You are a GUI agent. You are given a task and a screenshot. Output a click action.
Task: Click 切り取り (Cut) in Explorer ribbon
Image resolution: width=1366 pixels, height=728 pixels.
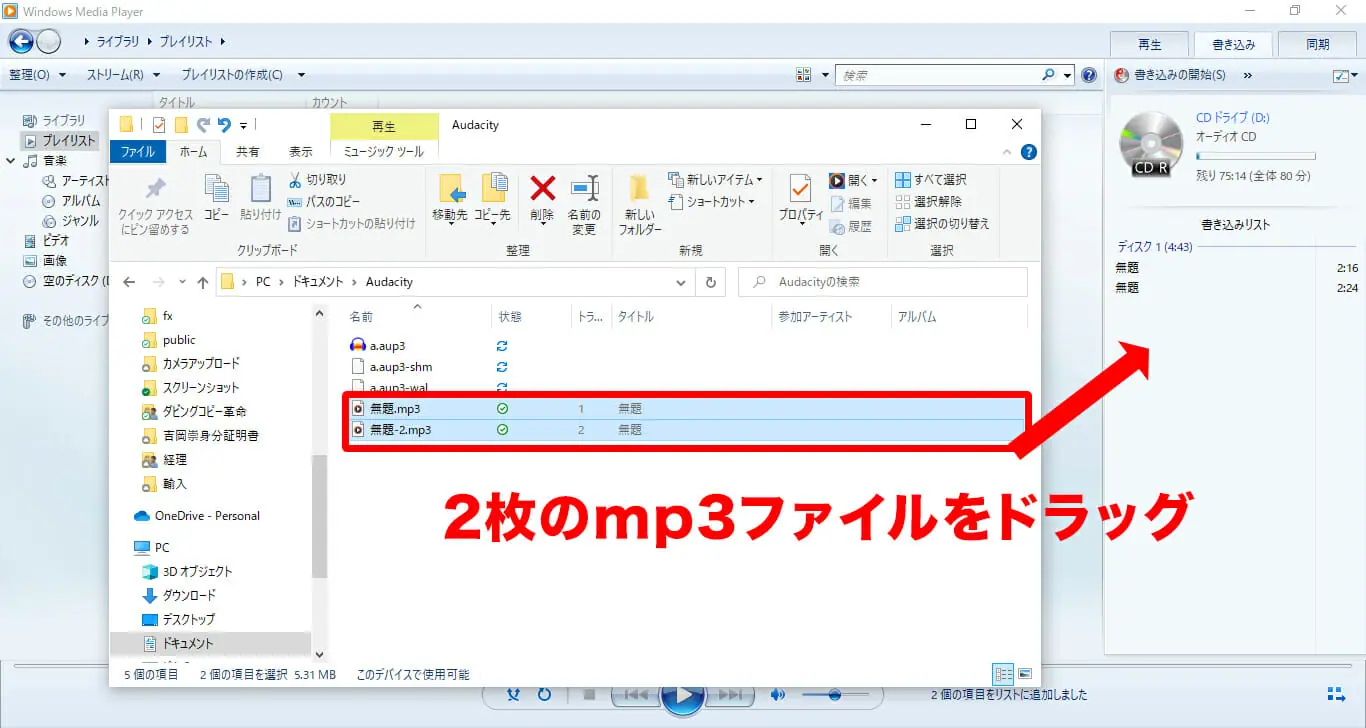(x=317, y=180)
